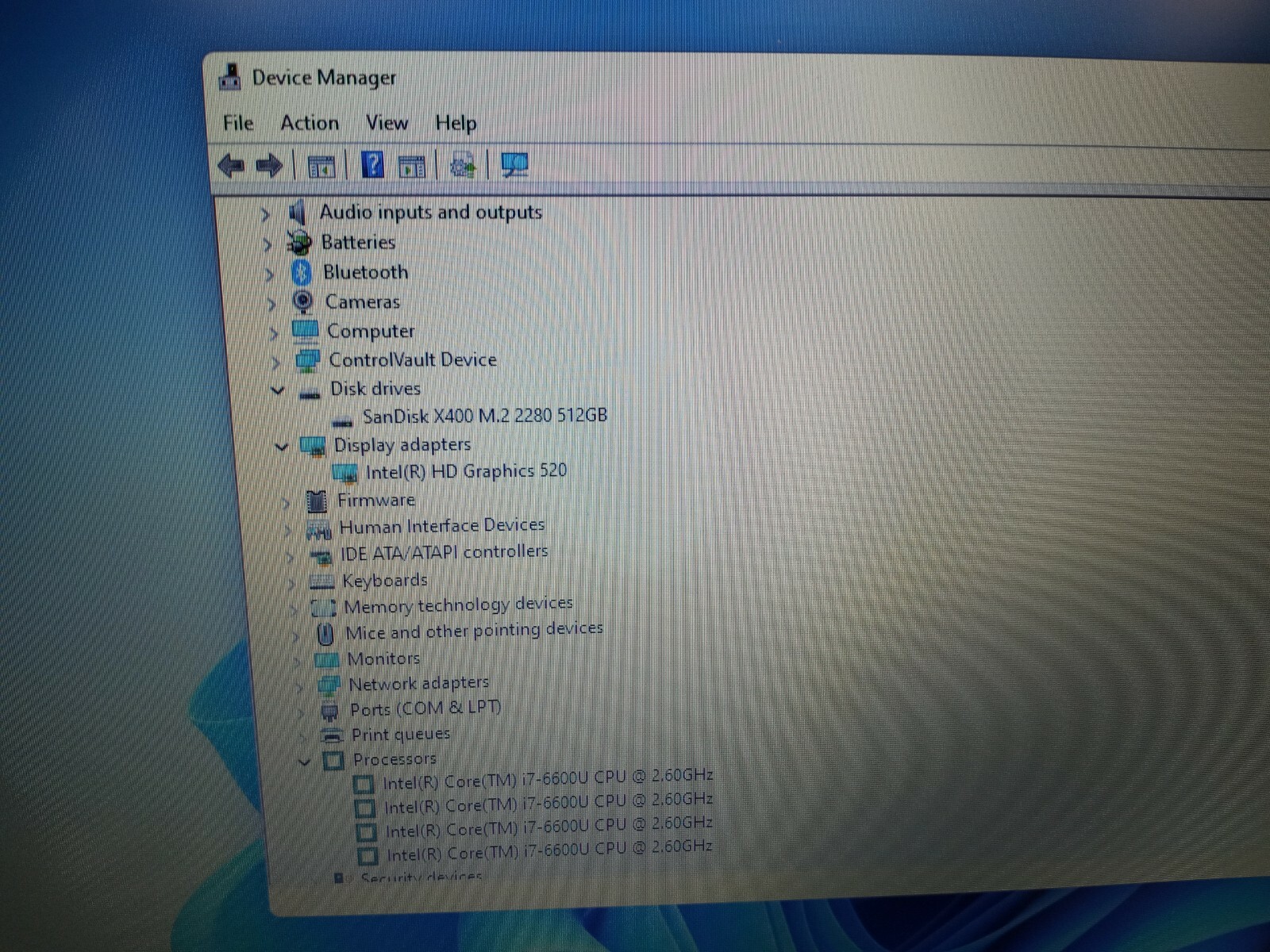Viewport: 1270px width, 952px height.
Task: Open the Action menu
Action: pos(310,123)
